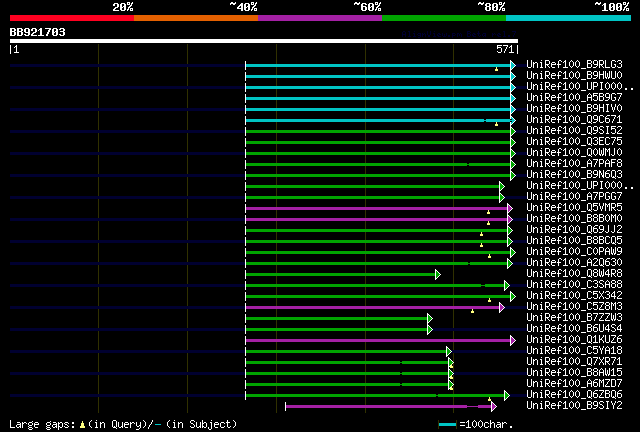Click the end arrowhead of UniRef100_Q9C671 alignment

tap(513, 120)
